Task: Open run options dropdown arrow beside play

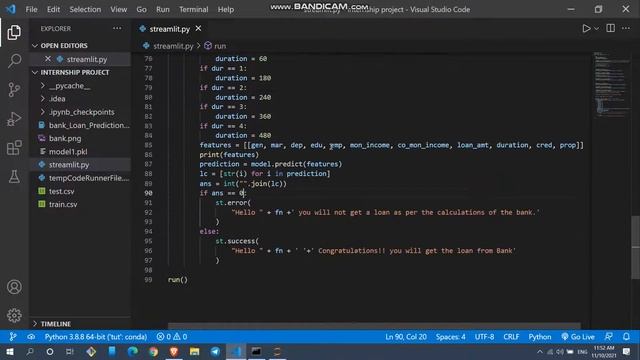Action: tap(597, 29)
